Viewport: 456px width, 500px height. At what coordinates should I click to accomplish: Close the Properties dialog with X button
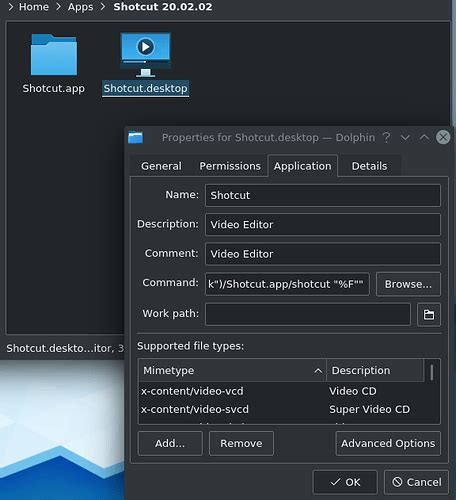[x=443, y=137]
